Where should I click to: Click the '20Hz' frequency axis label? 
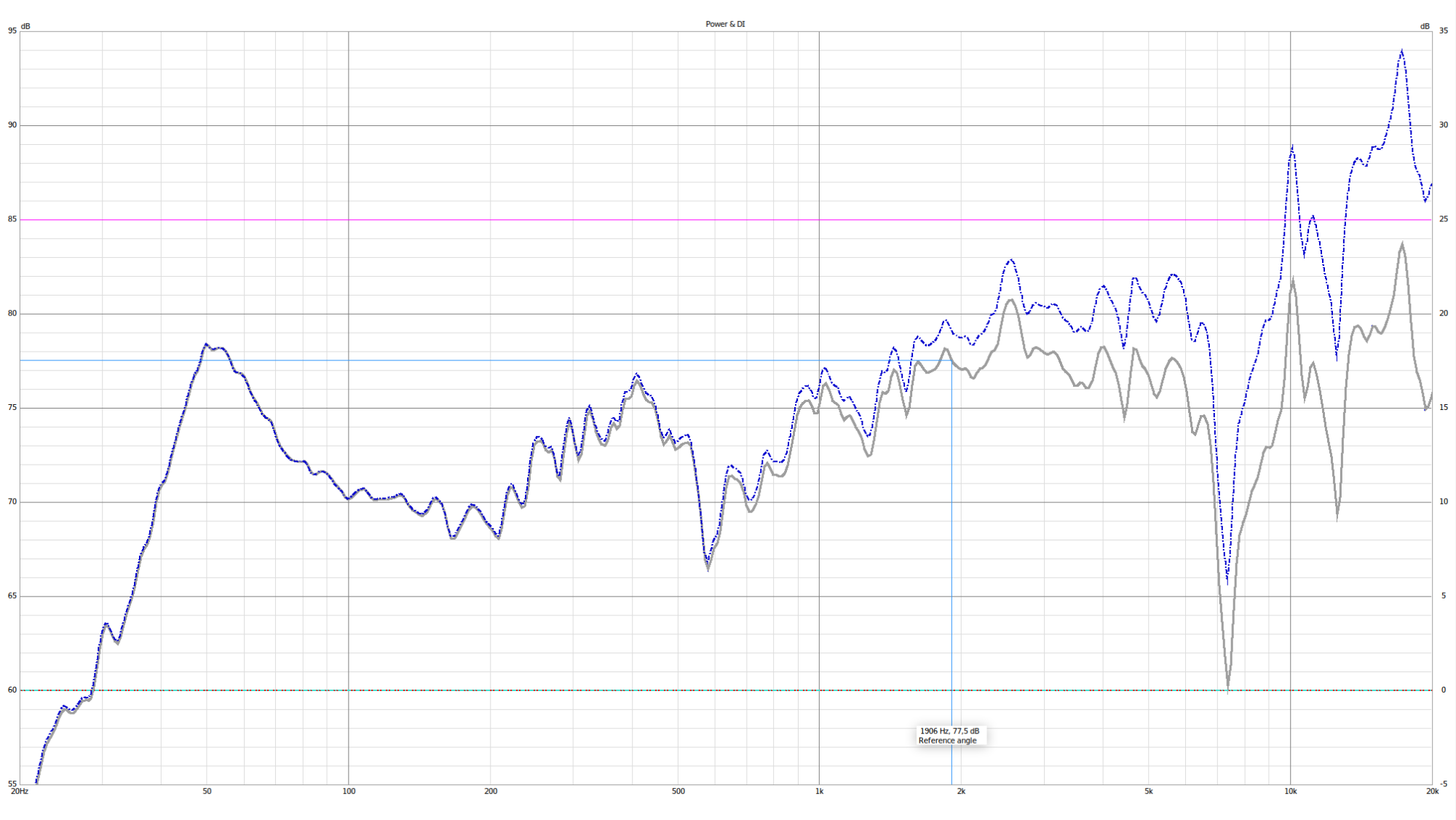click(x=20, y=792)
